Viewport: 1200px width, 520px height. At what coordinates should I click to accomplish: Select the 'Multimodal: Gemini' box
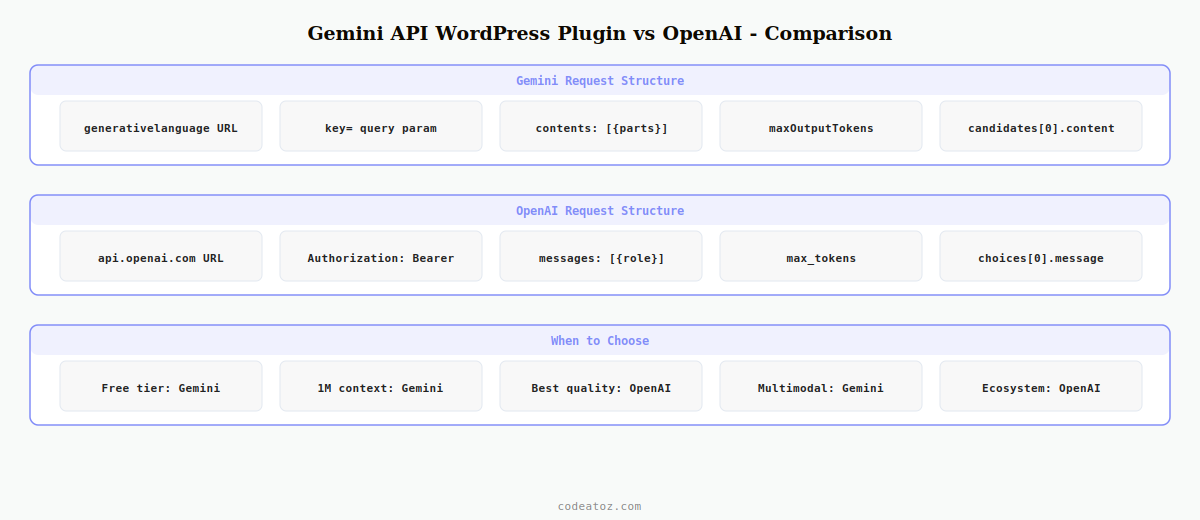coord(821,386)
